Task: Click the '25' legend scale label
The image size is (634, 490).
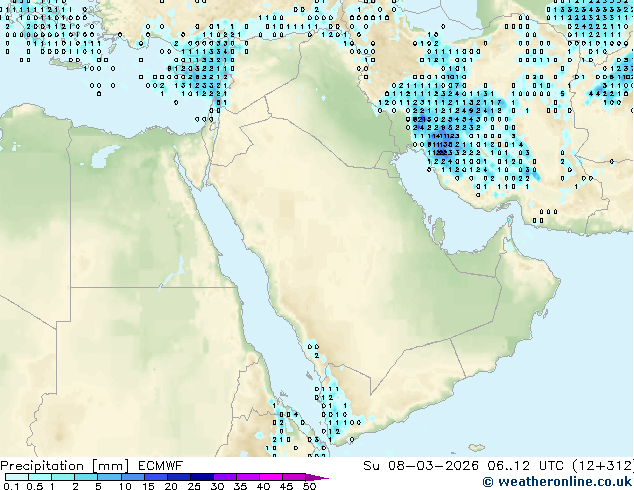Action: coord(194,486)
